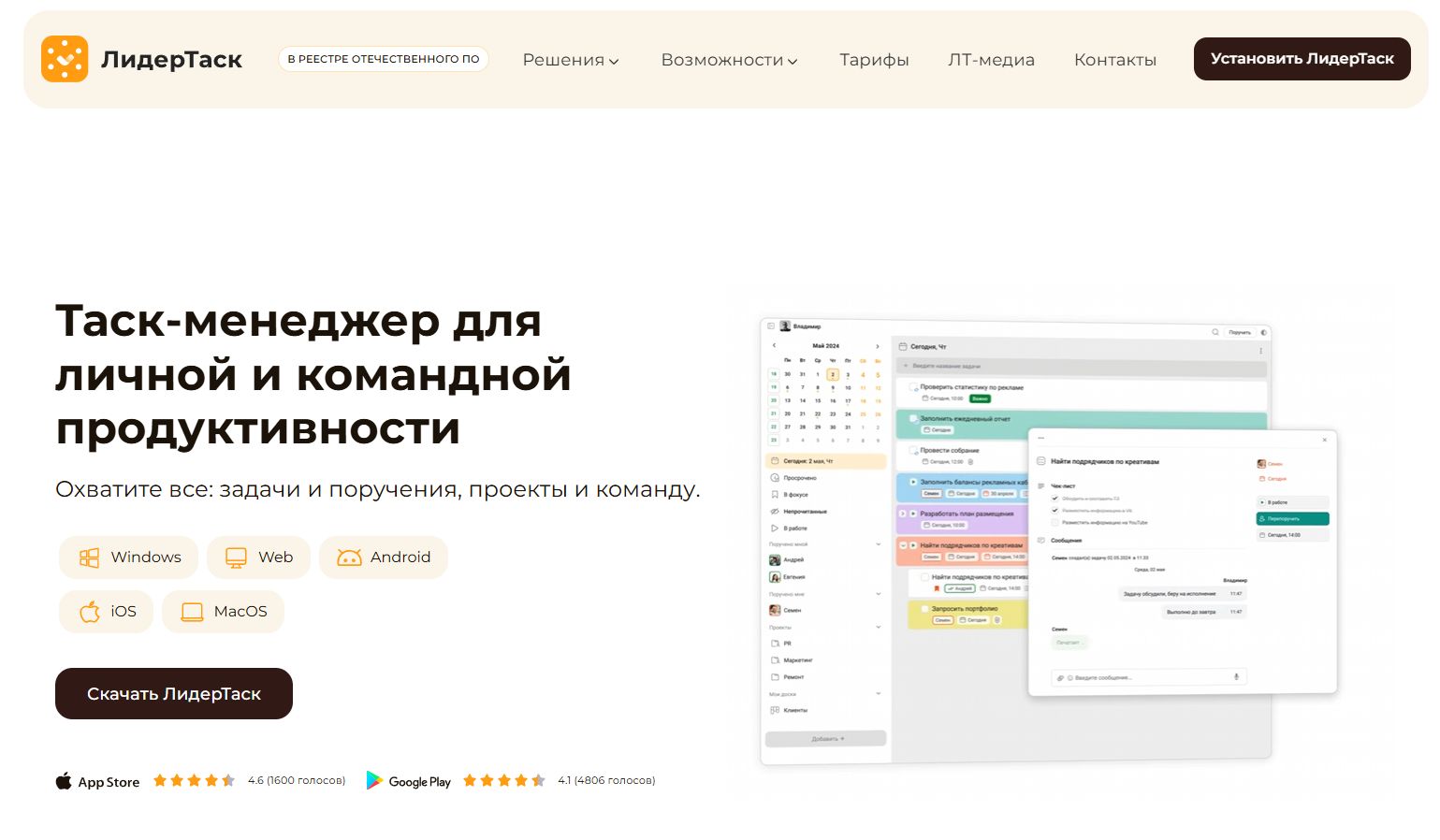The image size is (1440, 840).
Task: Toggle the dark theme icon in preview
Action: (1263, 332)
